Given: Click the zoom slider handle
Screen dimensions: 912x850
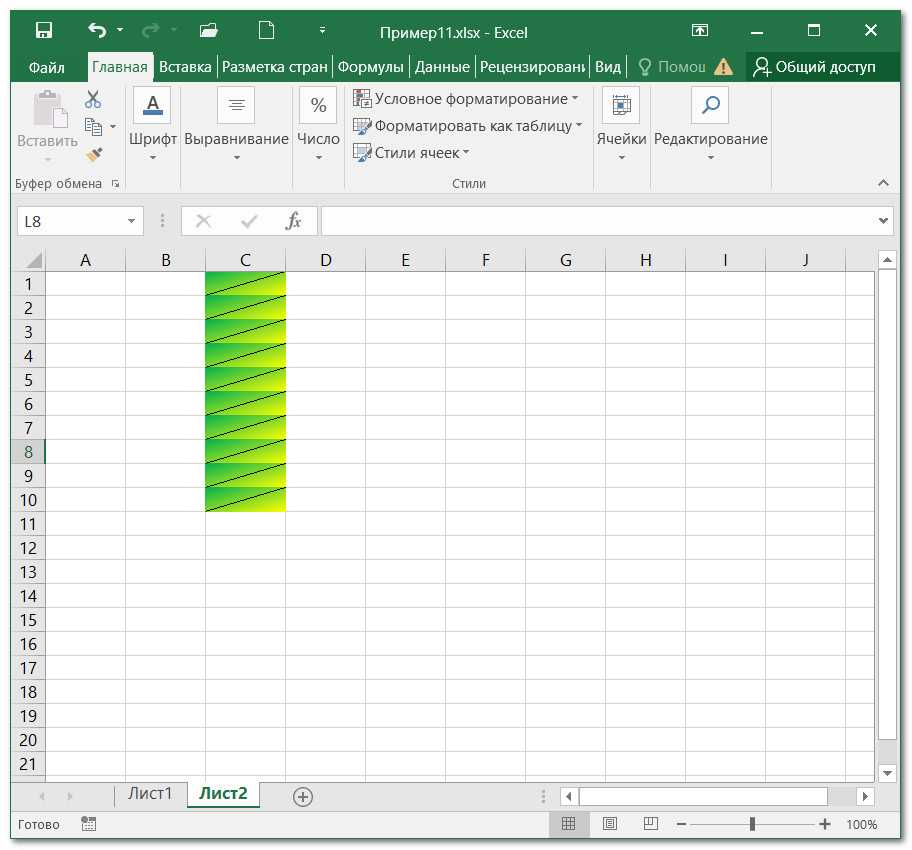Looking at the screenshot, I should pyautogui.click(x=752, y=824).
